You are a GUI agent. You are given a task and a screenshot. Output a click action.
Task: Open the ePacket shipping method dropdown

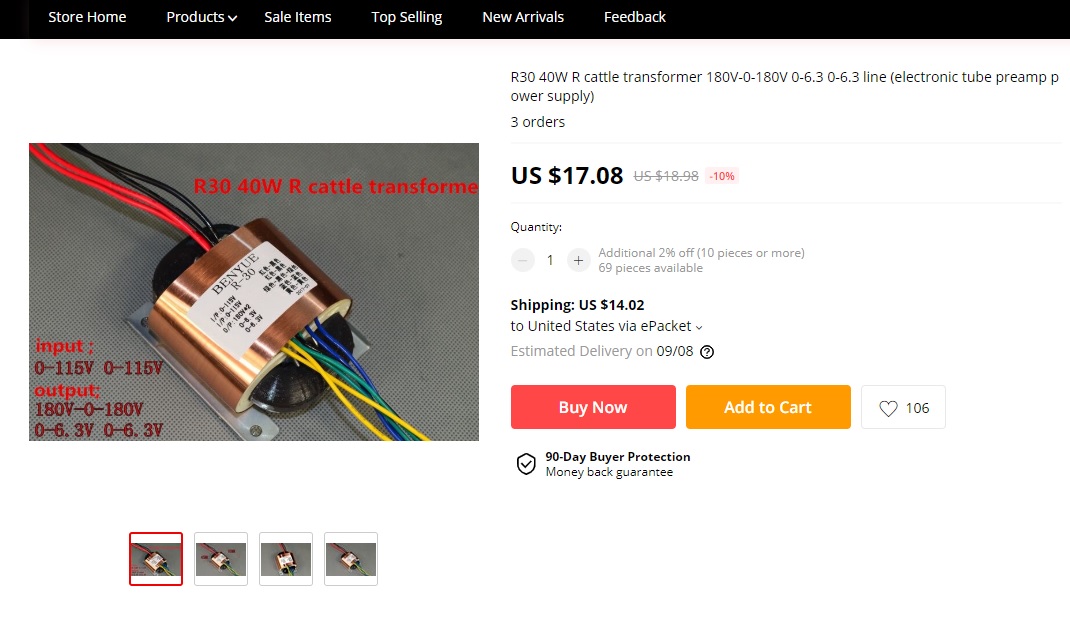[606, 326]
